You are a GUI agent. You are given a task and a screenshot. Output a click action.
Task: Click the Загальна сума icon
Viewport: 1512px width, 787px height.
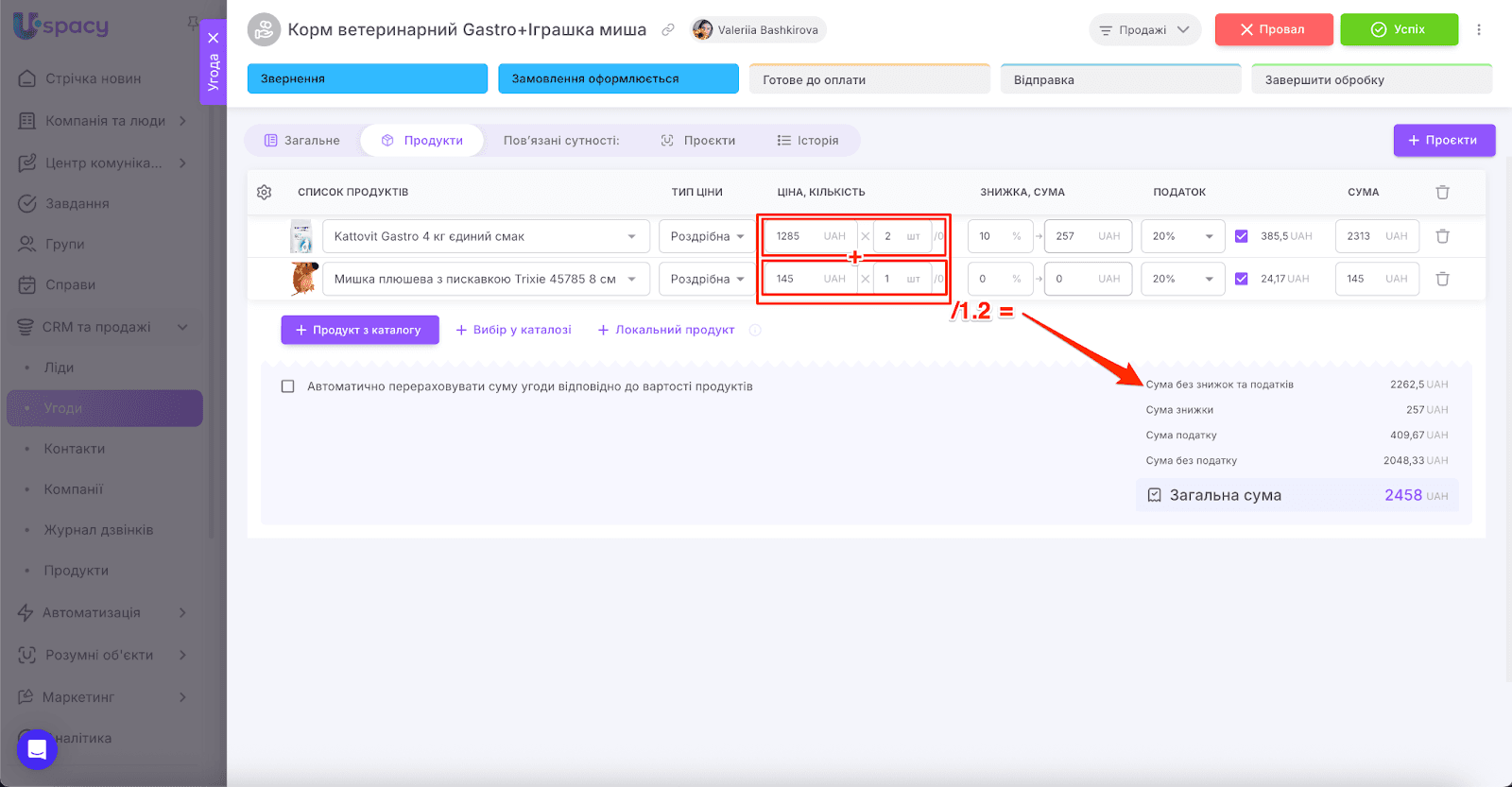[x=1154, y=495]
